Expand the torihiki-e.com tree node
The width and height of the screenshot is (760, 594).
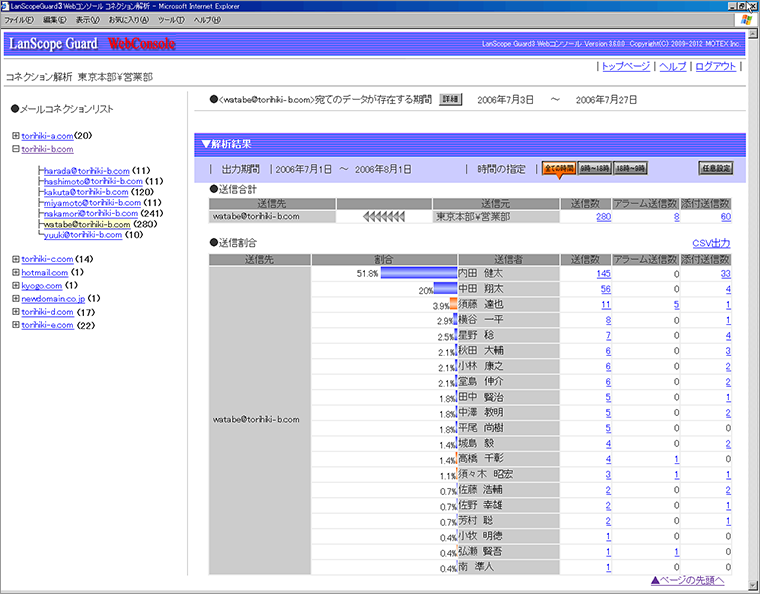[x=16, y=325]
